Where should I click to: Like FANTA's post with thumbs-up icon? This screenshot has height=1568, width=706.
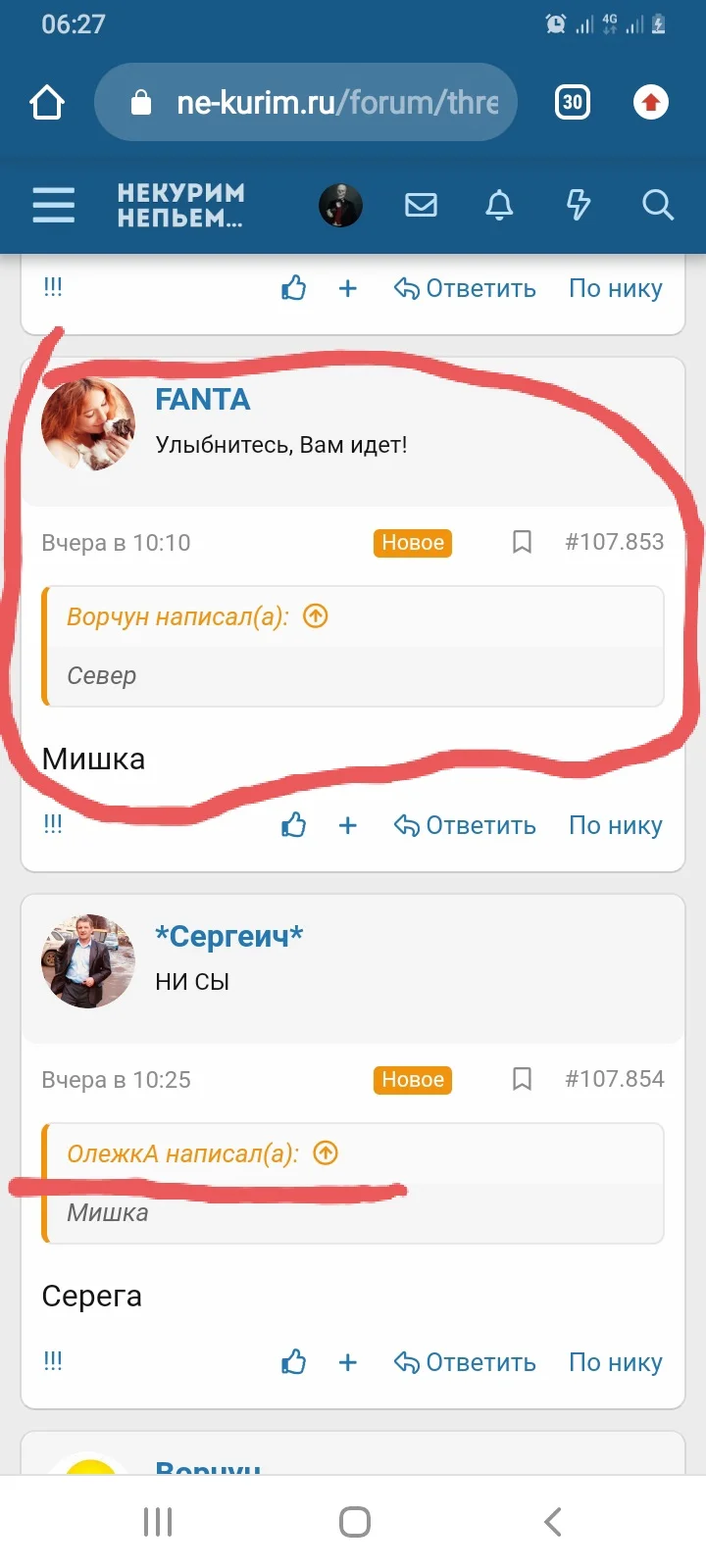coord(293,825)
